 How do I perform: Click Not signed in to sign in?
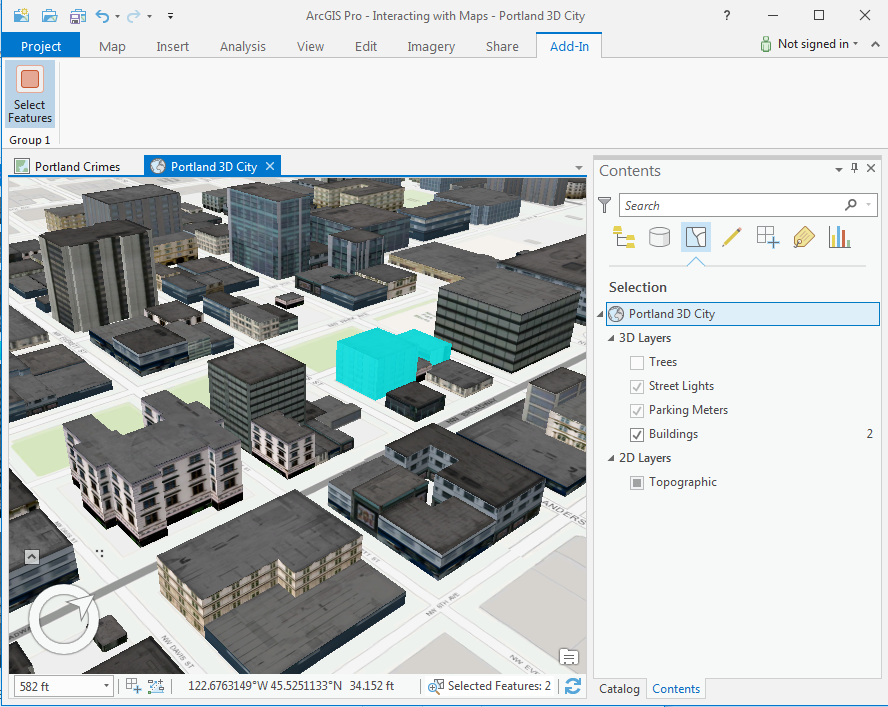(808, 44)
